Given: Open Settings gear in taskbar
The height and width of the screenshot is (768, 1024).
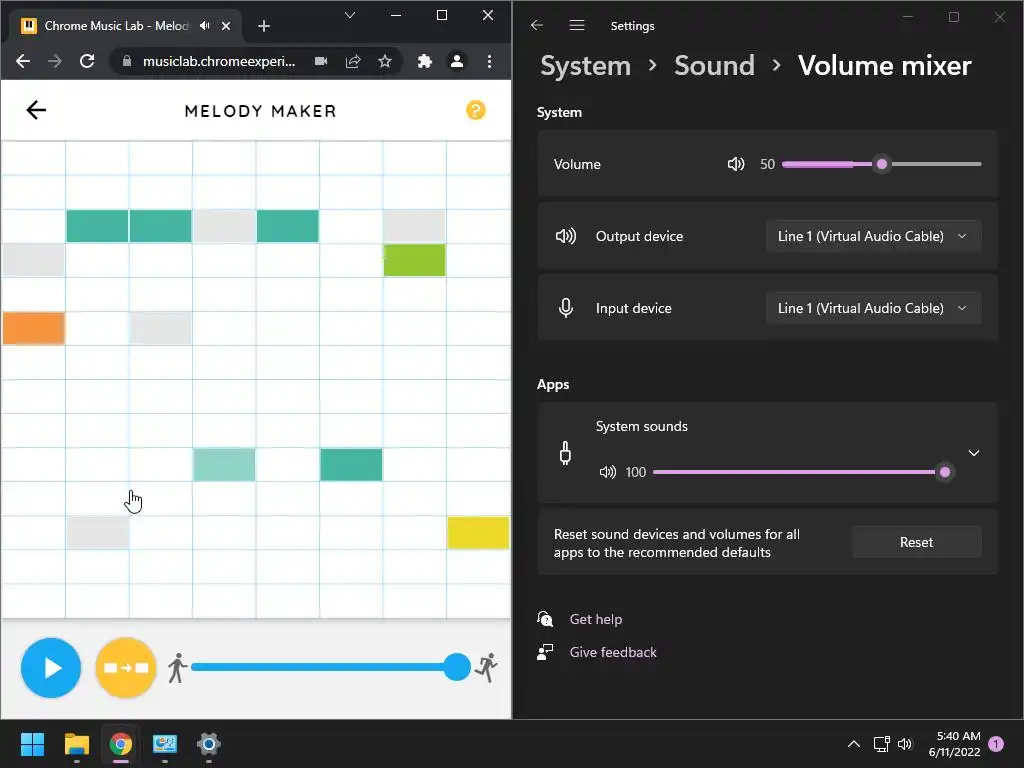Looking at the screenshot, I should click(x=208, y=744).
